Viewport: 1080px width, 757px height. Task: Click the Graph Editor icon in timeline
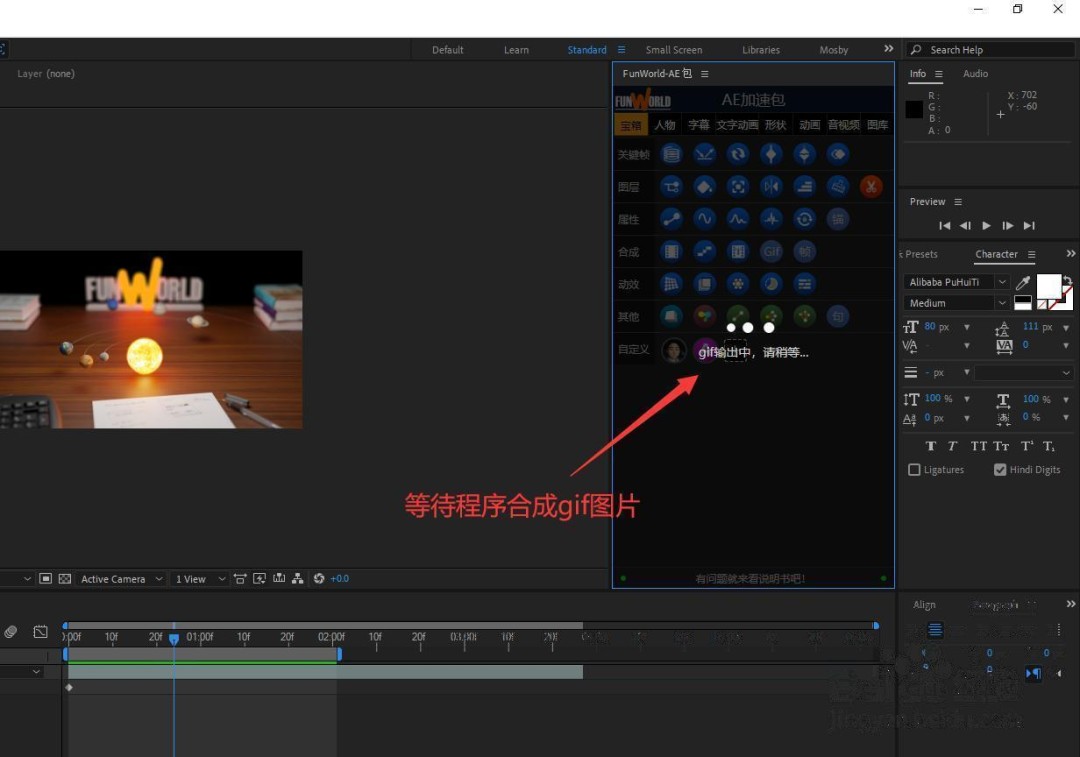[41, 632]
